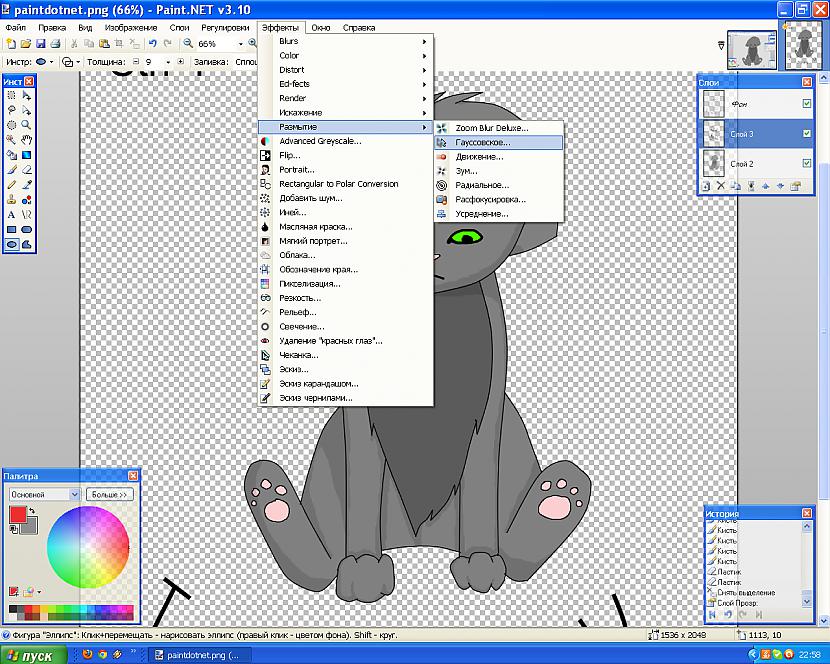The height and width of the screenshot is (664, 830).
Task: Choose Масляная краска effect
Action: pos(346,227)
